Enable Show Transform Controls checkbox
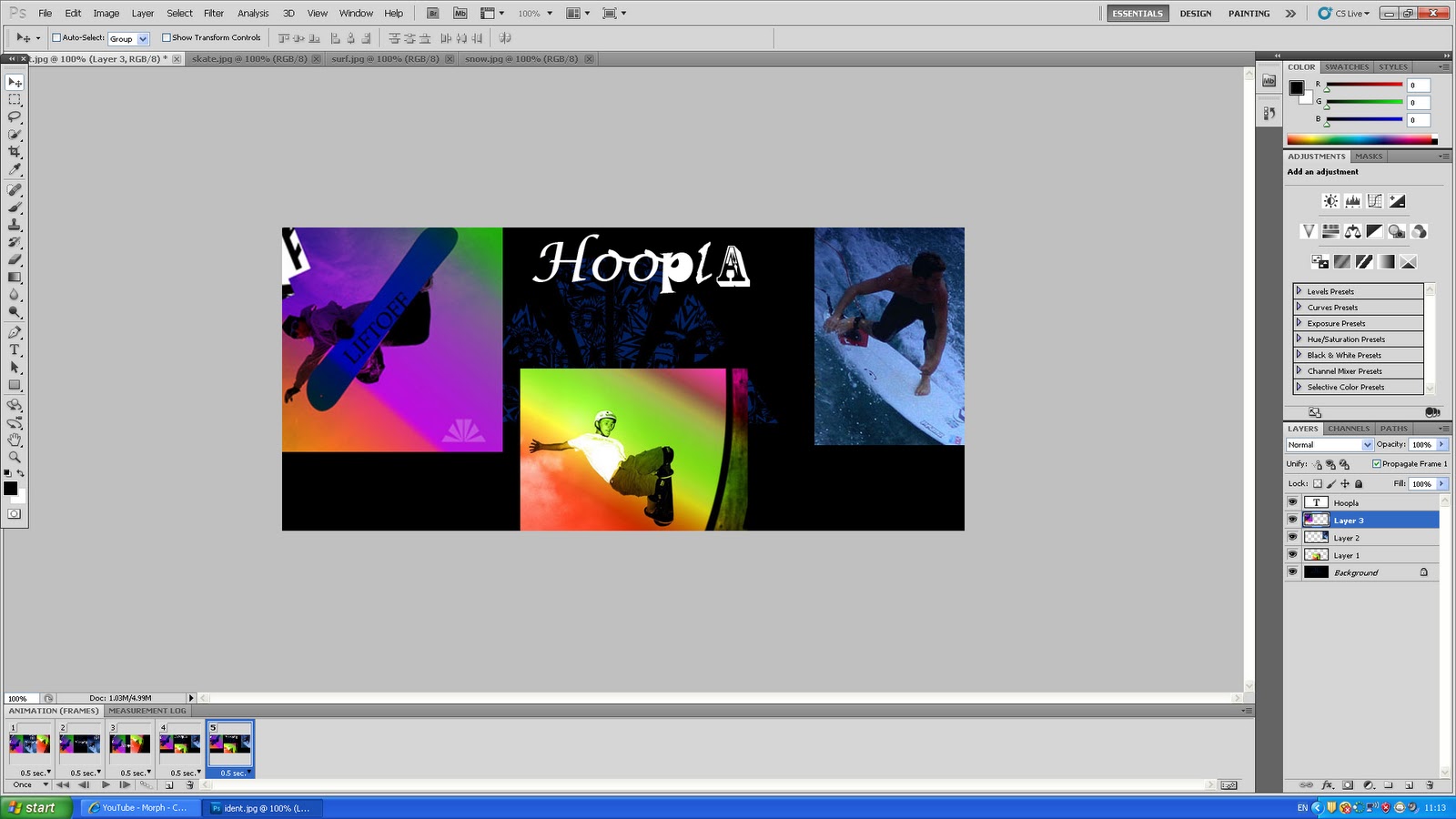 [167, 37]
